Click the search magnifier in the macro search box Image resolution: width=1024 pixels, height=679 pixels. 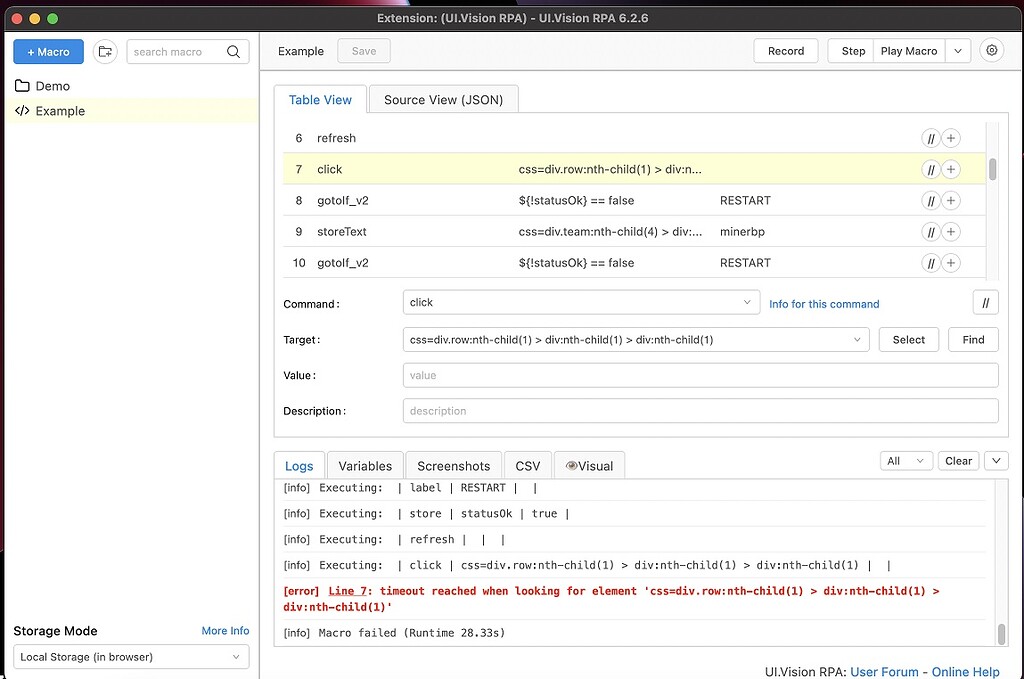tap(232, 51)
